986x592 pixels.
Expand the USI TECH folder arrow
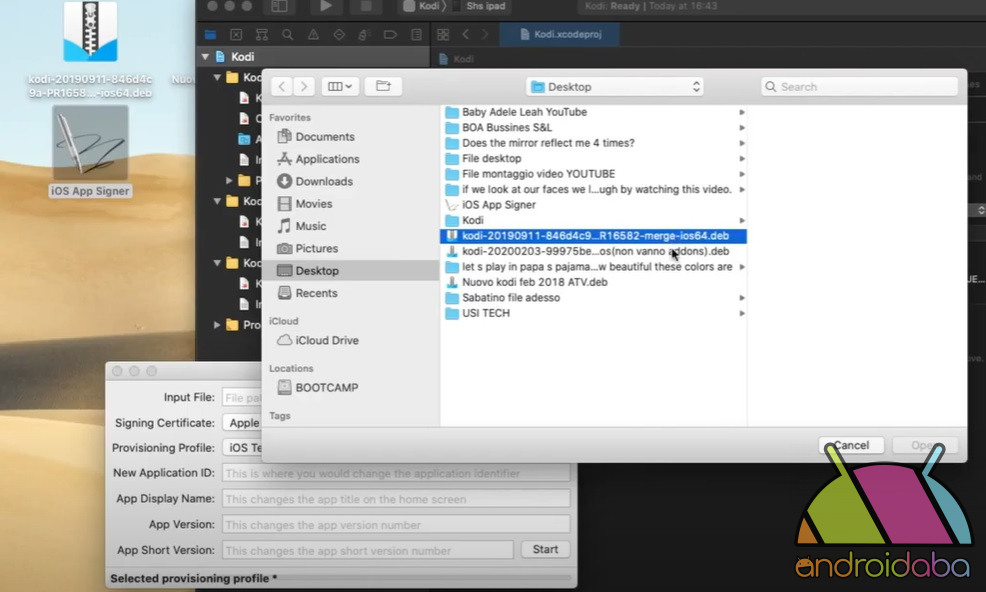click(x=742, y=313)
